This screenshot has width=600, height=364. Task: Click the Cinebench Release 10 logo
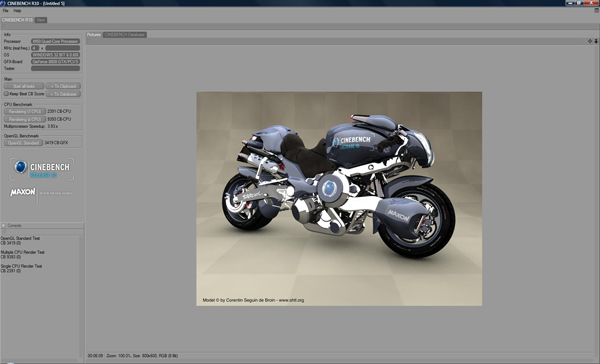tap(42, 169)
